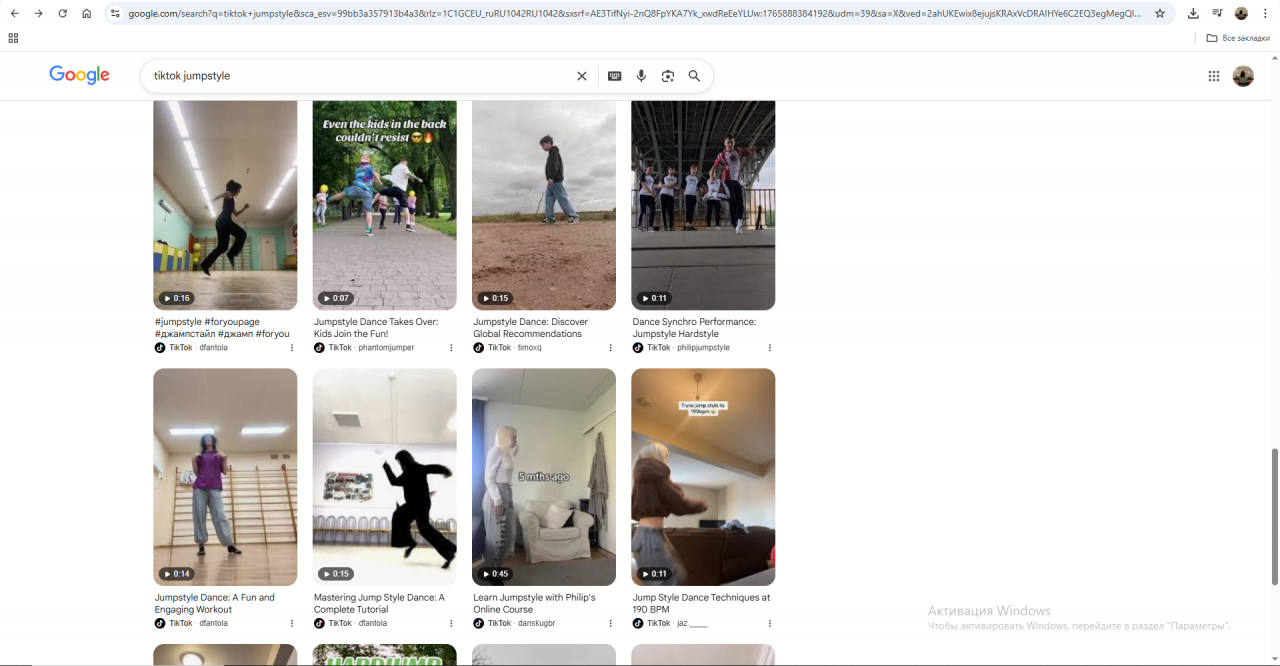The width and height of the screenshot is (1280, 666).
Task: Bookmark this page with star icon
Action: [x=1160, y=14]
